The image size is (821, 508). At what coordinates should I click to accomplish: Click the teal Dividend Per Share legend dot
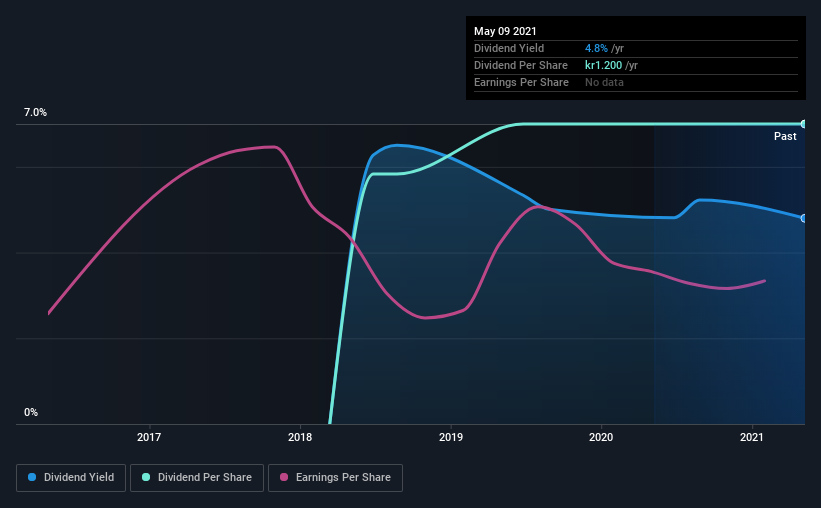click(146, 477)
